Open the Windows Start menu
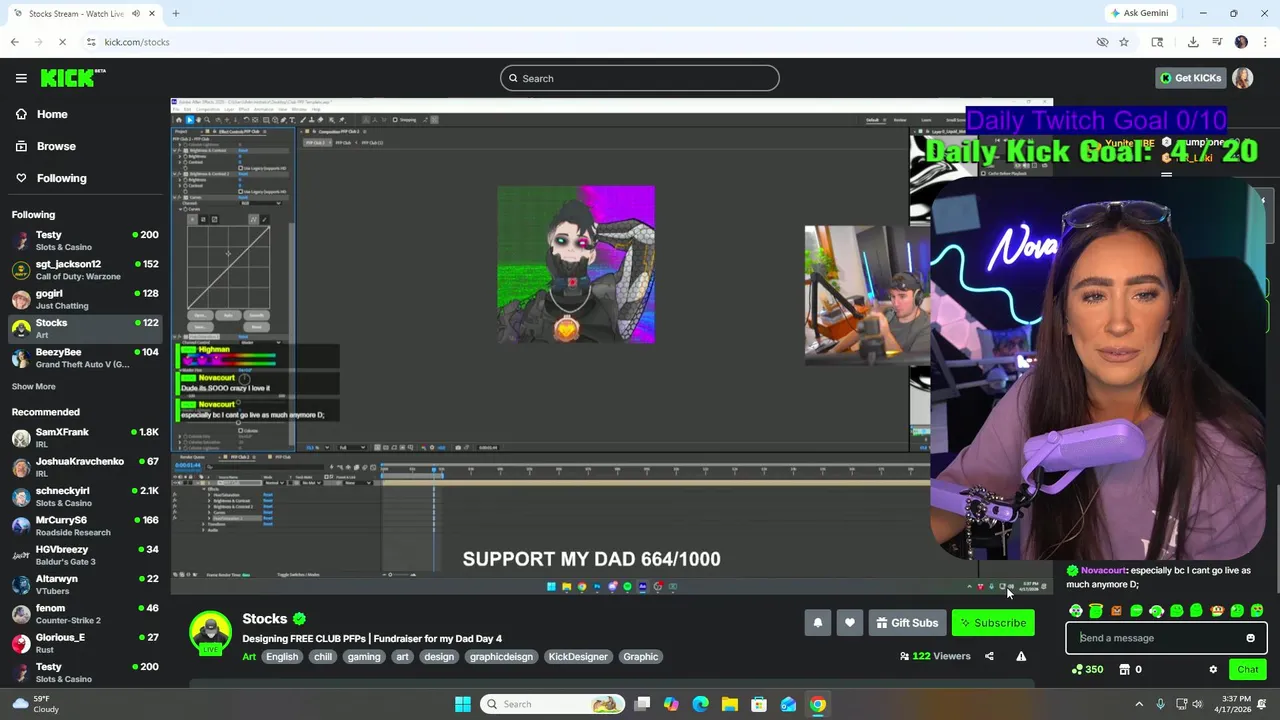Viewport: 1280px width, 720px height. click(462, 704)
